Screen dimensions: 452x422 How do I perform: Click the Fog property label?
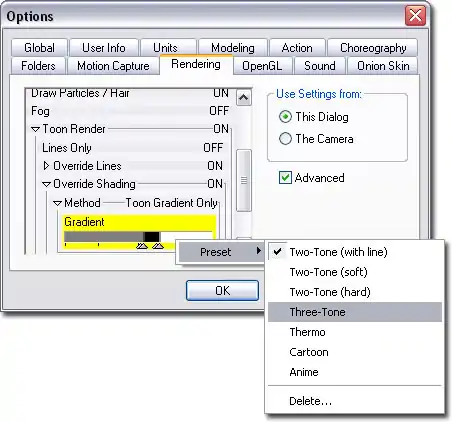pyautogui.click(x=40, y=111)
